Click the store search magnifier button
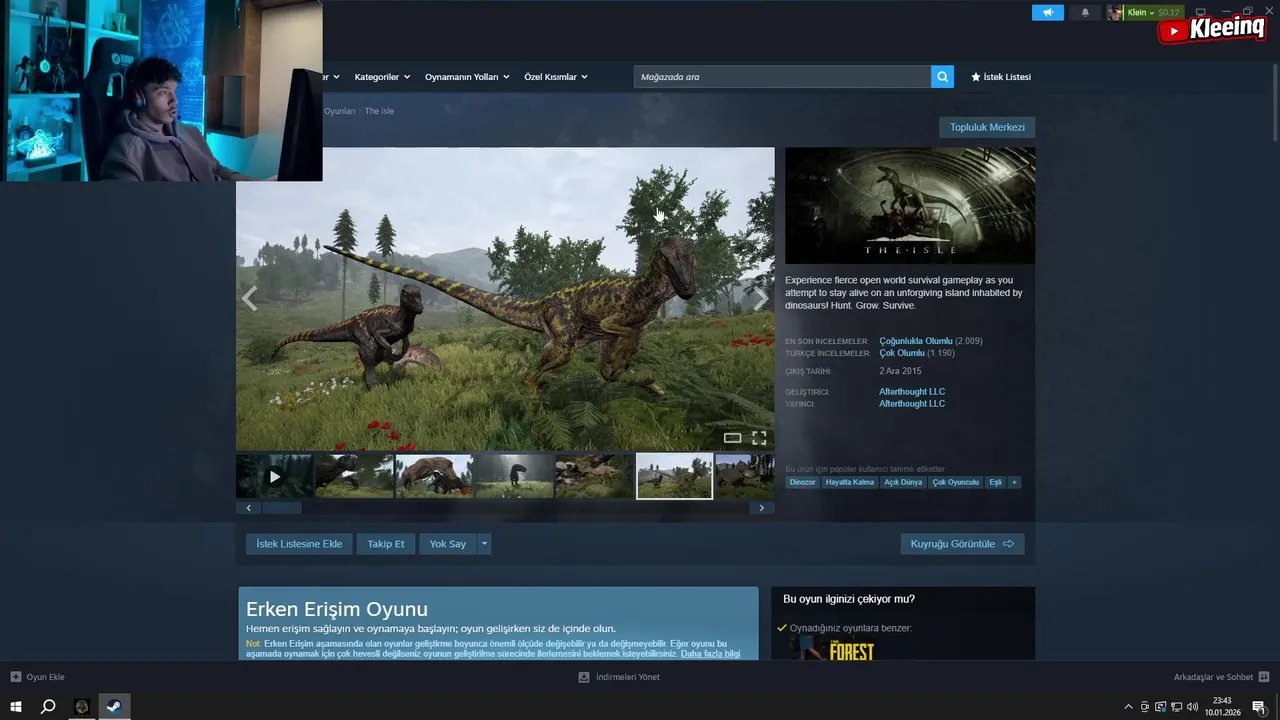Image resolution: width=1280 pixels, height=720 pixels. [x=942, y=77]
